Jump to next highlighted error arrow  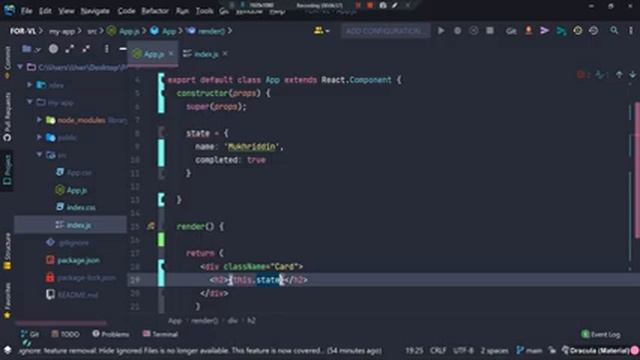click(x=632, y=75)
